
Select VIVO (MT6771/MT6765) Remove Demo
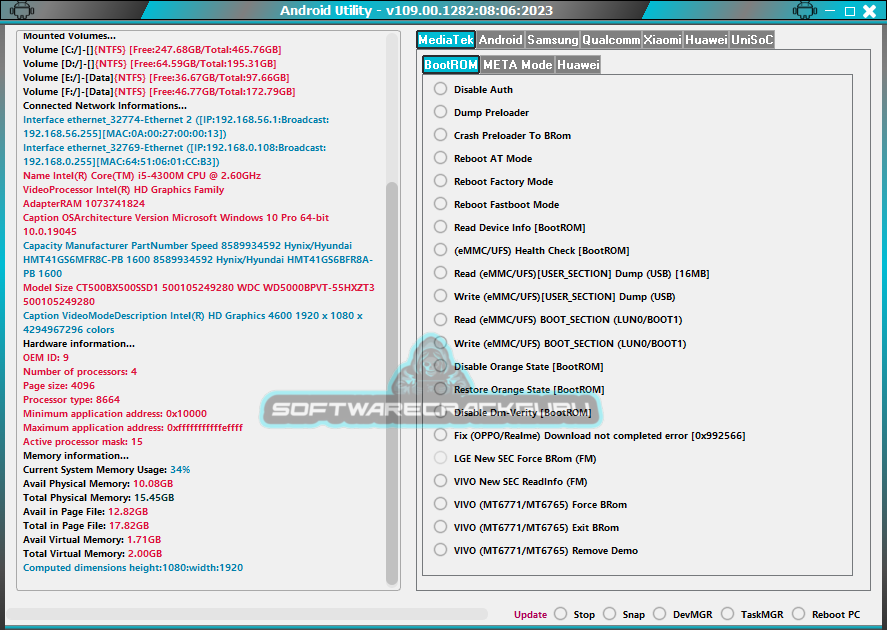tap(440, 550)
